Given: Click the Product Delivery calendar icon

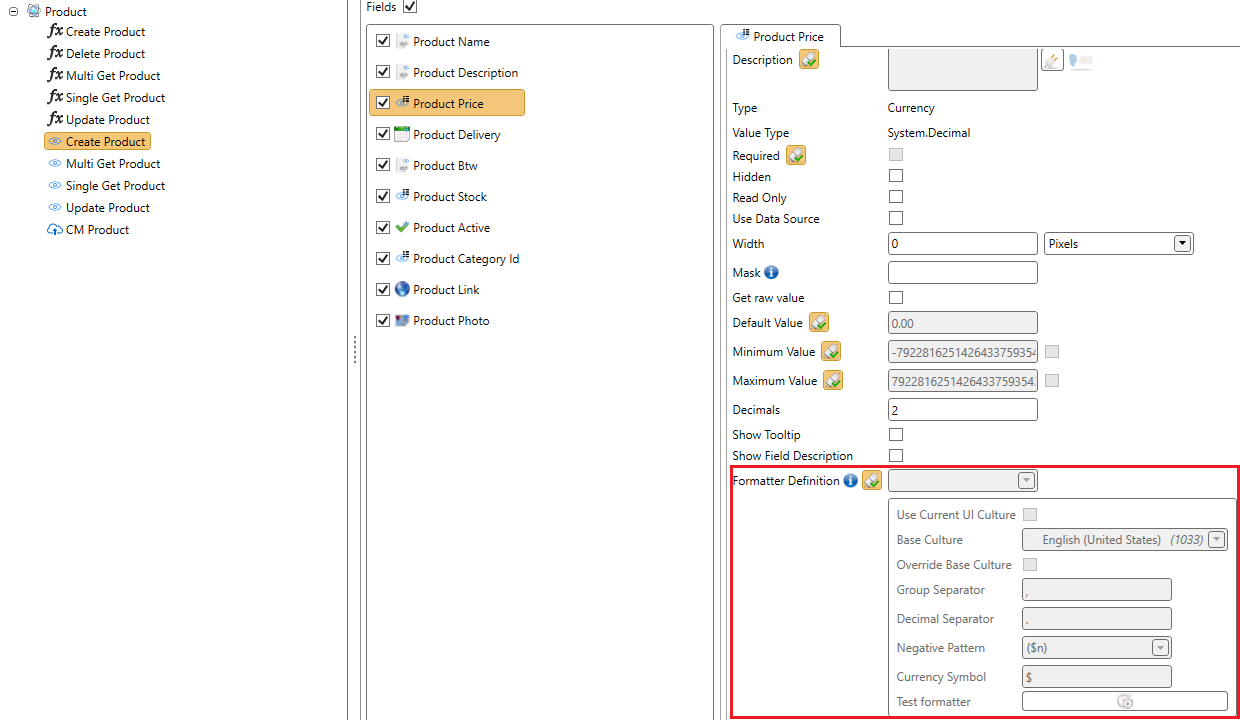Looking at the screenshot, I should click(x=402, y=134).
